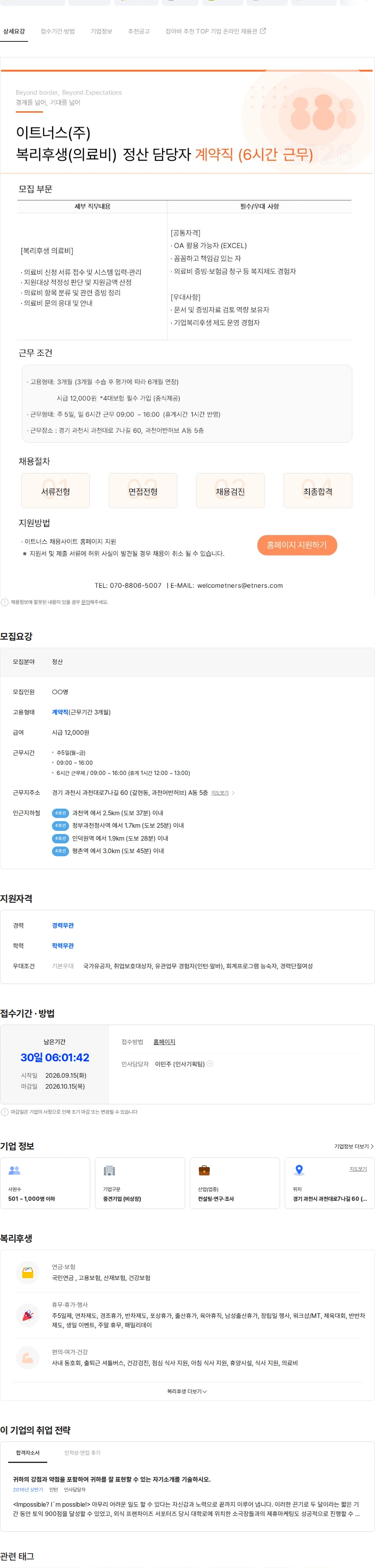Click info icon beside 채용정보 notice
This screenshot has height=1568, width=375.
[x=5, y=602]
